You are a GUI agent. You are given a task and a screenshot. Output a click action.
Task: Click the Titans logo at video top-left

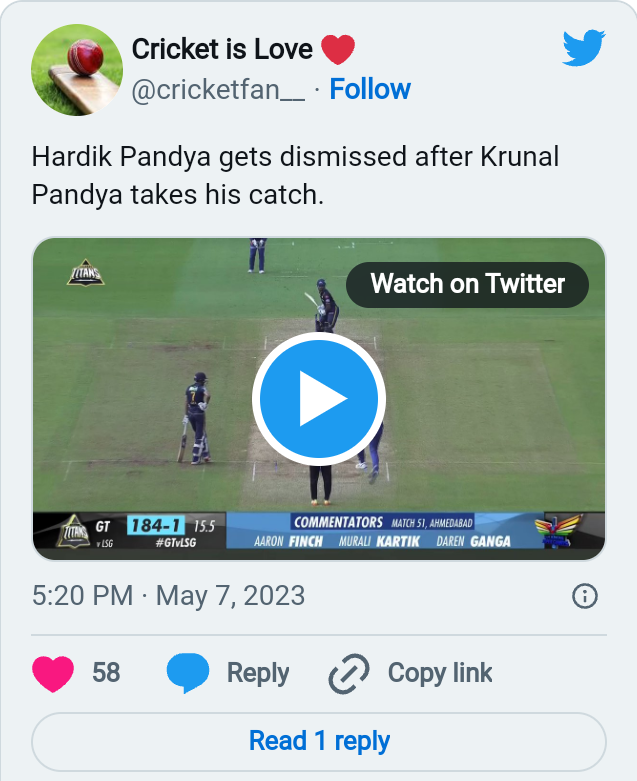click(x=84, y=272)
